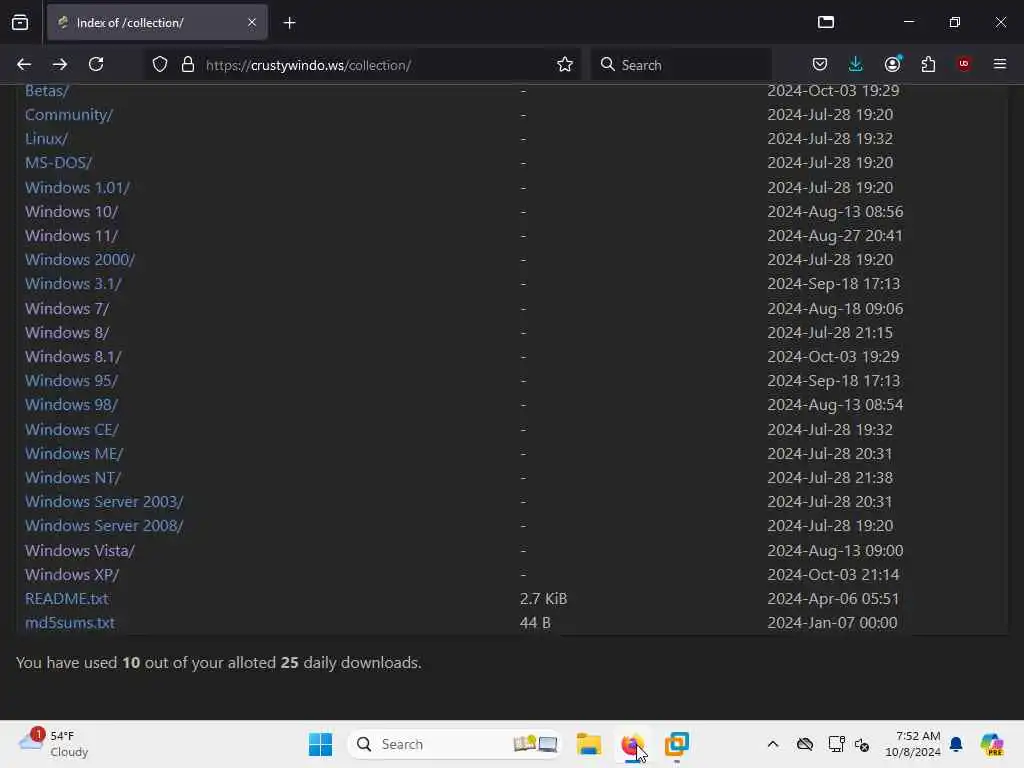Screen dimensions: 1024x768
Task: Open the extensions puzzle icon
Action: [x=928, y=64]
